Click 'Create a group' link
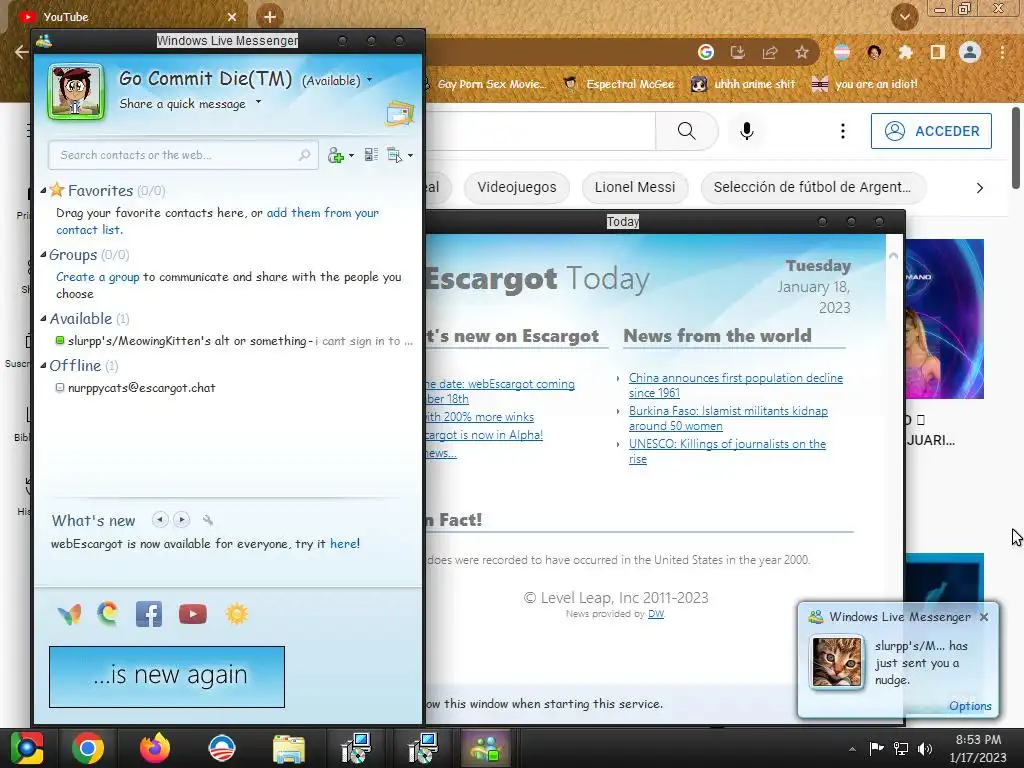1024x768 pixels. [x=98, y=277]
